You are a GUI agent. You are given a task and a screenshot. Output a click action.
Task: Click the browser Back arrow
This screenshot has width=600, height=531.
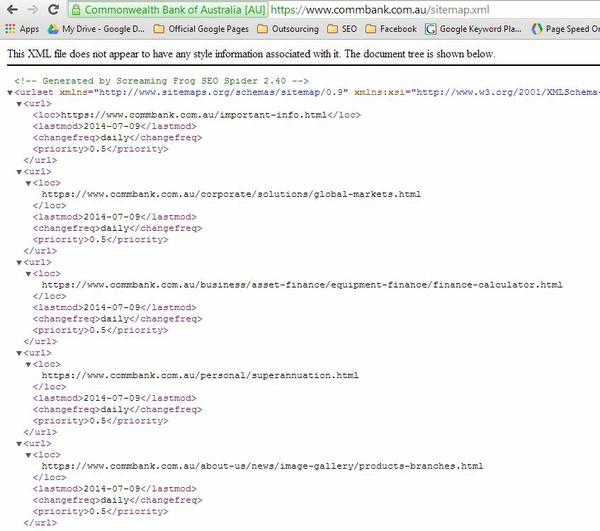click(x=12, y=10)
